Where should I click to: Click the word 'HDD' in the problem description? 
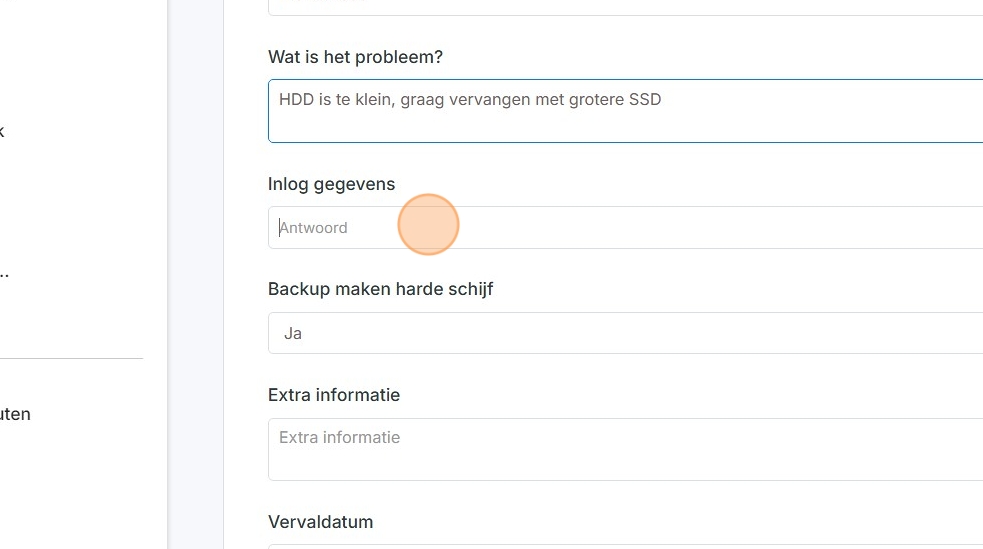pos(296,100)
